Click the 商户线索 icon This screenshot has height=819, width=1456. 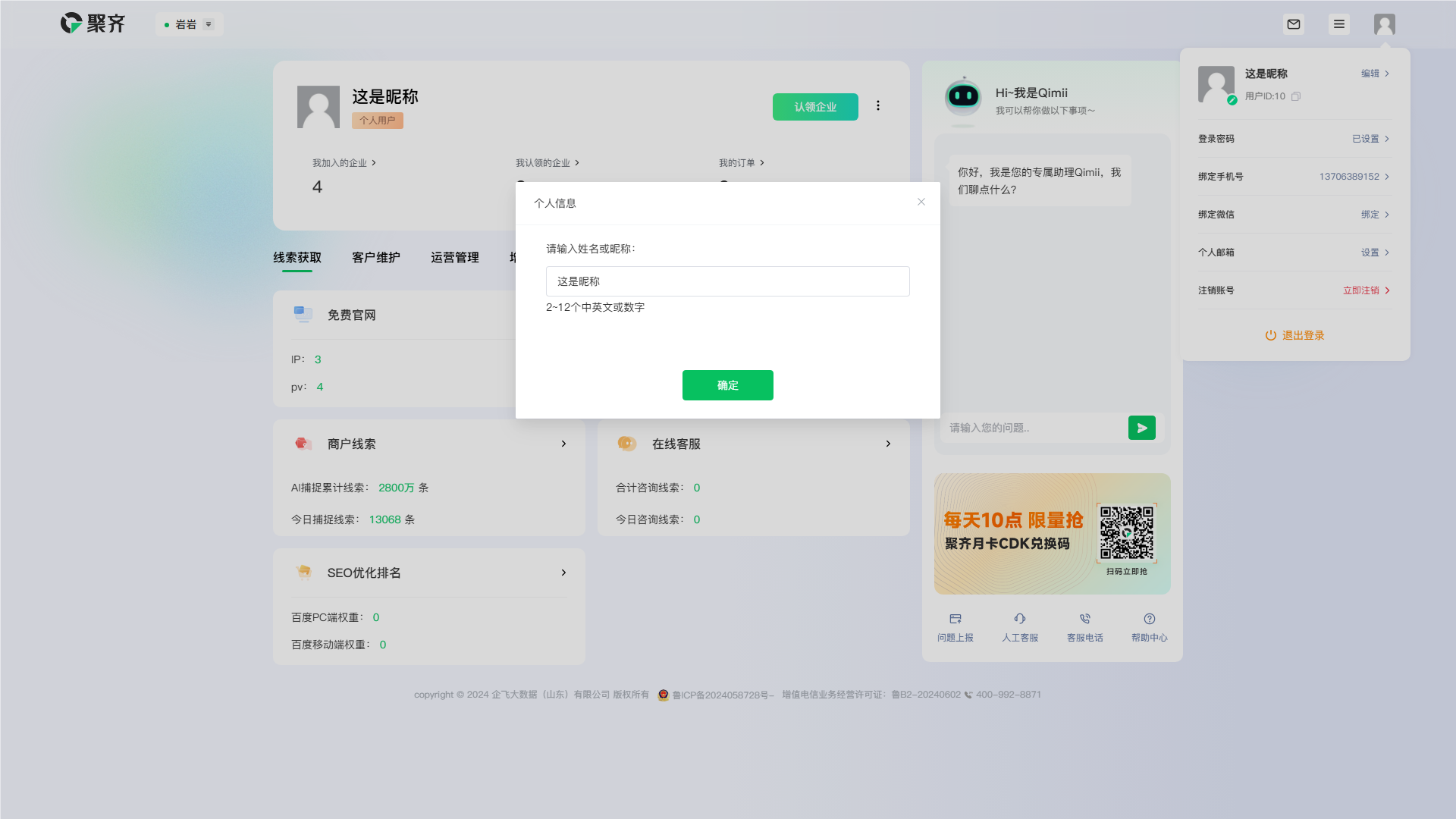pos(303,444)
